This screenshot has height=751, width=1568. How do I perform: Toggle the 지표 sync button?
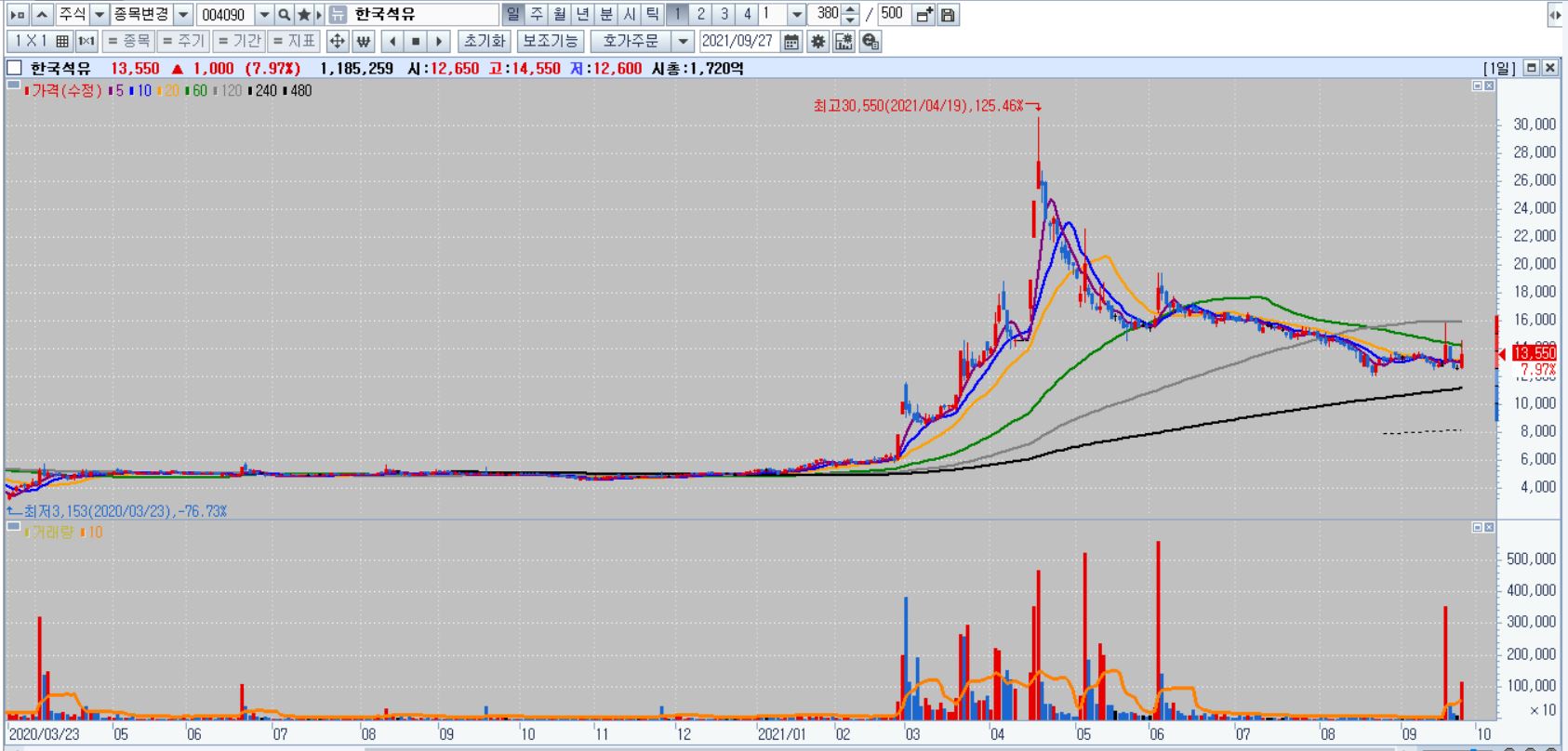pos(293,41)
